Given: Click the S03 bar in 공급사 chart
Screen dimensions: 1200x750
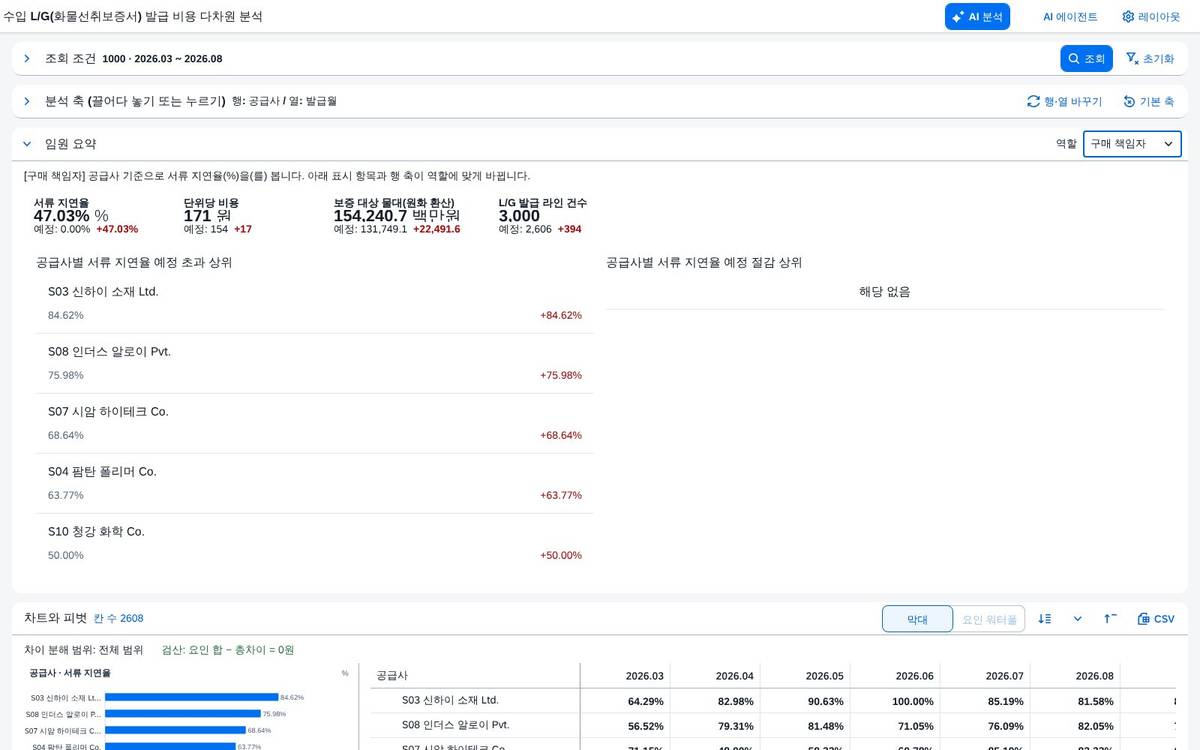Looking at the screenshot, I should (191, 697).
